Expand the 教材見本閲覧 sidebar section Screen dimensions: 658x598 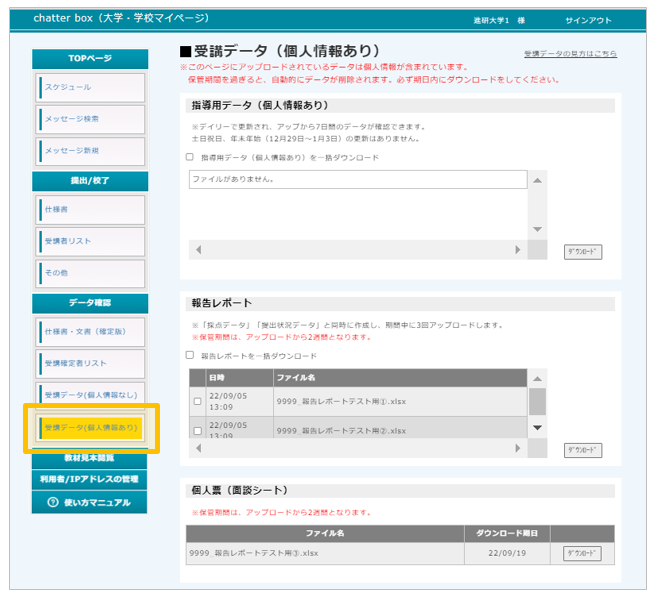(x=90, y=458)
